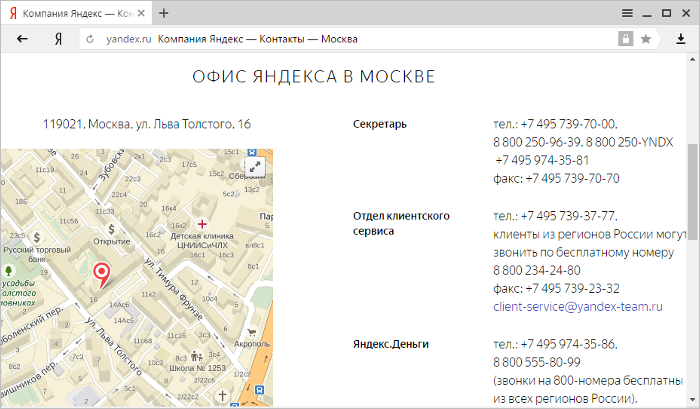Click the address bar page title
700x409 pixels.
[258, 39]
